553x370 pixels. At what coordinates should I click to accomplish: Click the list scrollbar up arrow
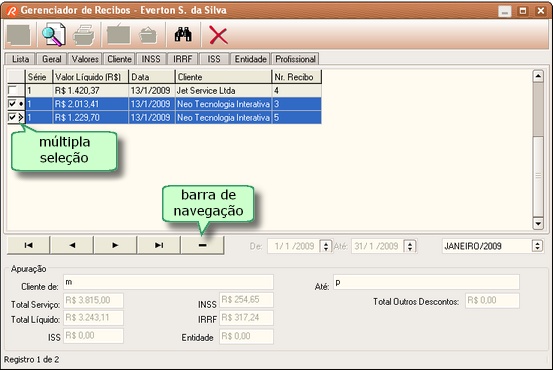538,76
